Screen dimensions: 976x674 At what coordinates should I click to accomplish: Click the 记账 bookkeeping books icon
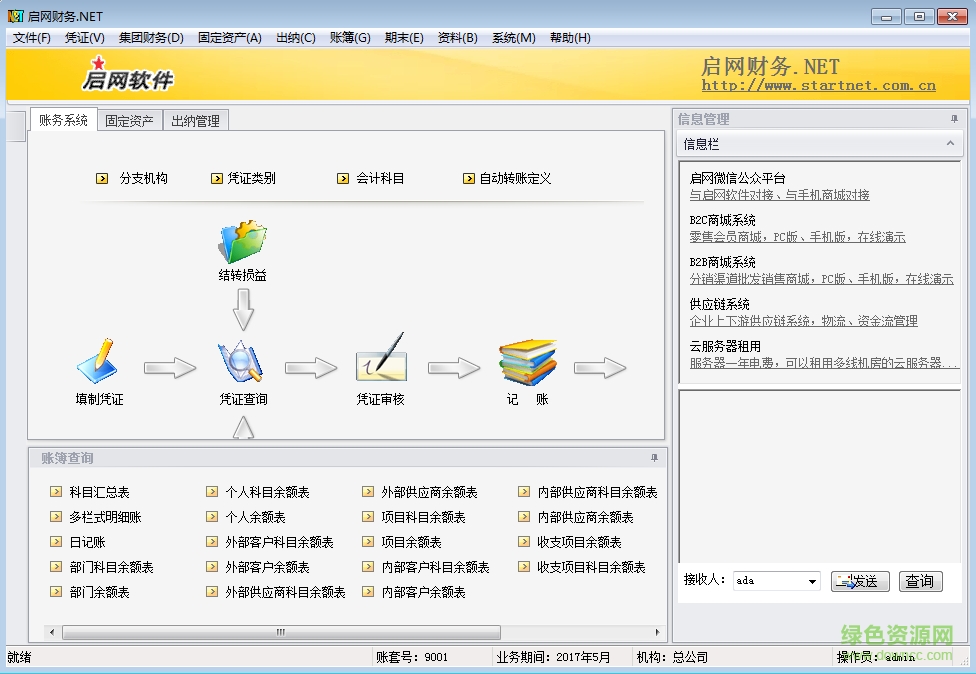527,365
